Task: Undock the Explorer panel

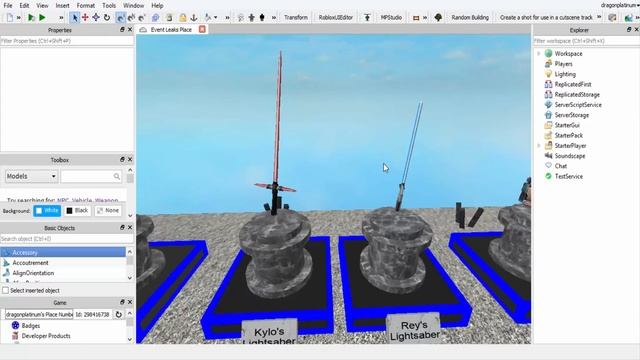Action: pos(629,30)
